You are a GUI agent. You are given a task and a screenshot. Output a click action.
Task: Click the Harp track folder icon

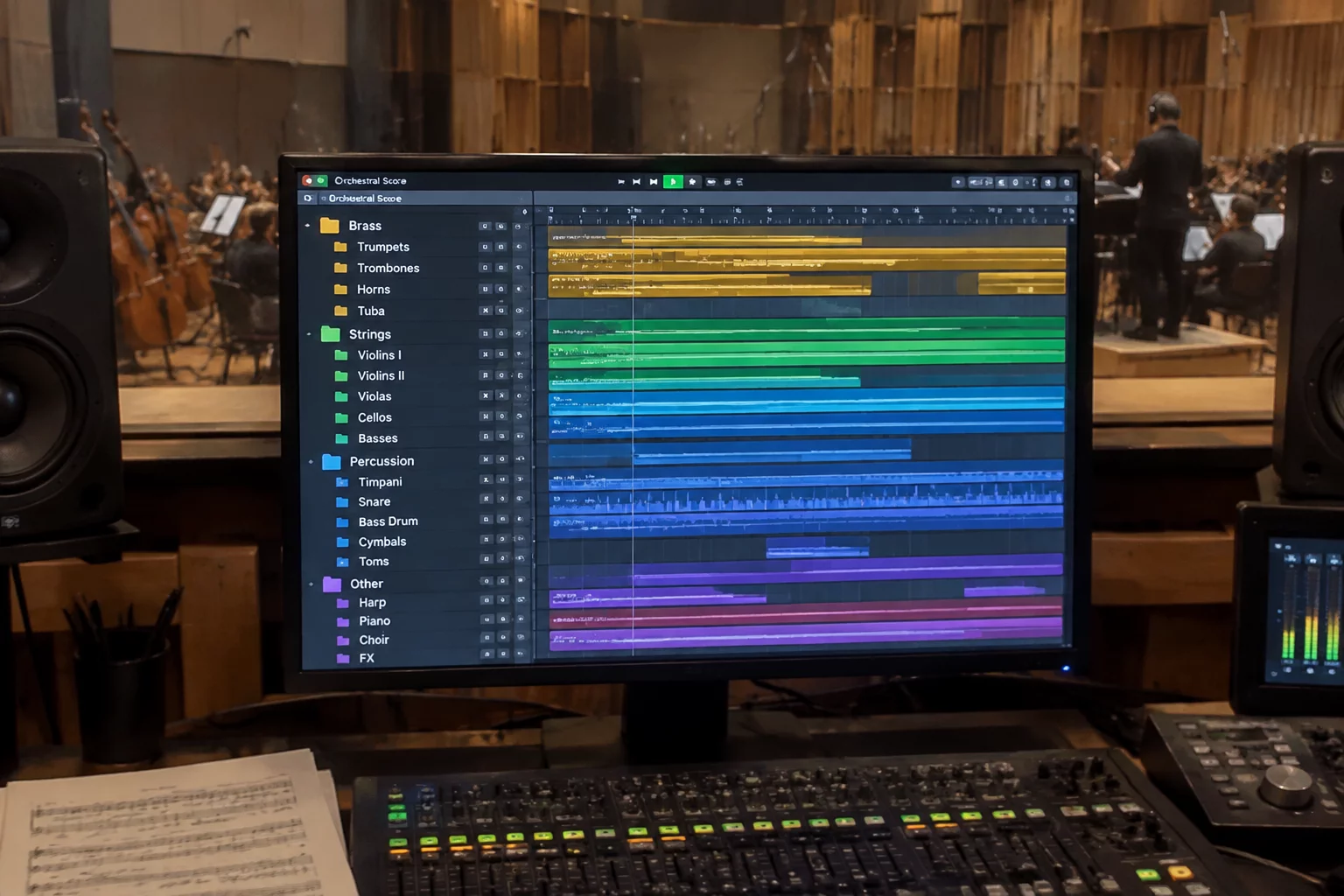(344, 603)
